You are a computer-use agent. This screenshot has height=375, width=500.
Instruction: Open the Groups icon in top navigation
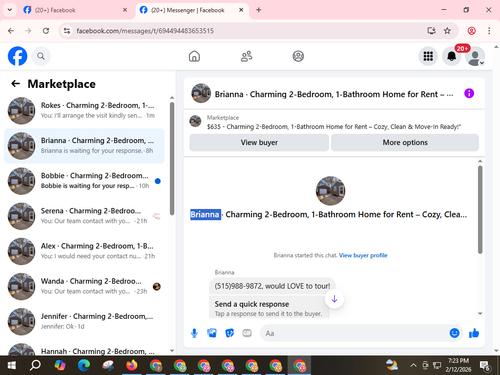tap(298, 56)
